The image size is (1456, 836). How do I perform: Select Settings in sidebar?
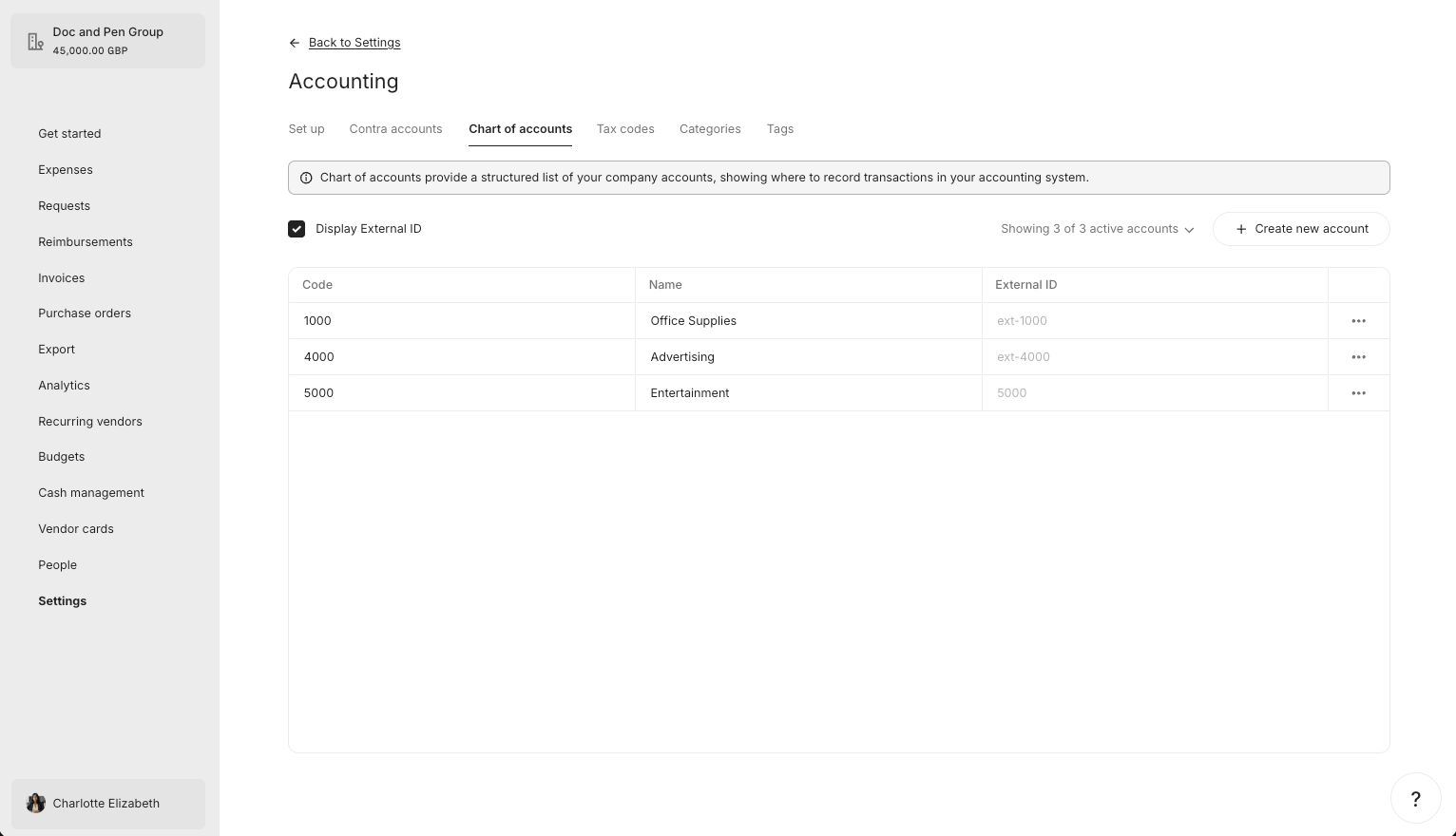coord(62,601)
